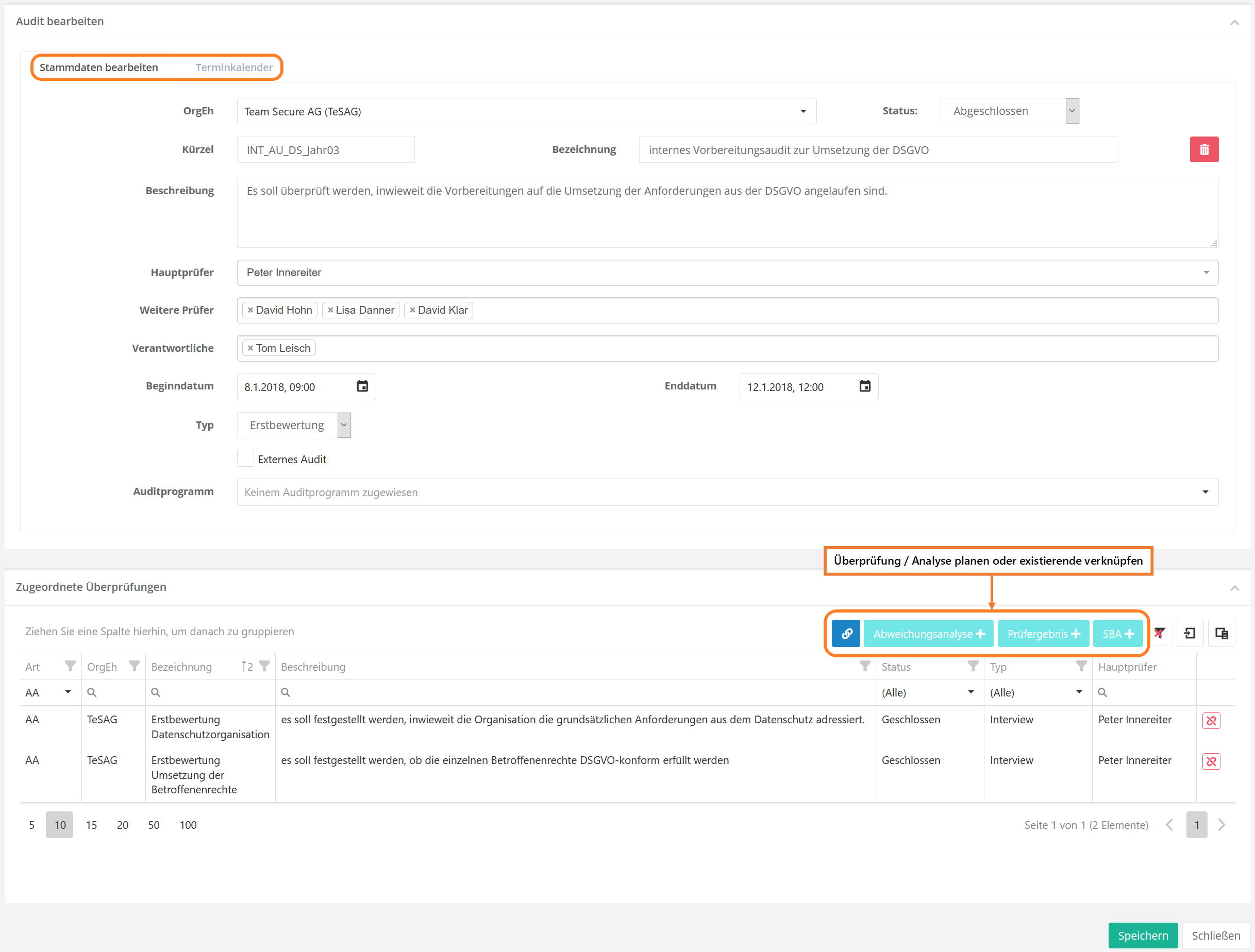Remove Erstbewertung Datenschutzorganisation row via red X
1255x952 pixels.
point(1211,721)
